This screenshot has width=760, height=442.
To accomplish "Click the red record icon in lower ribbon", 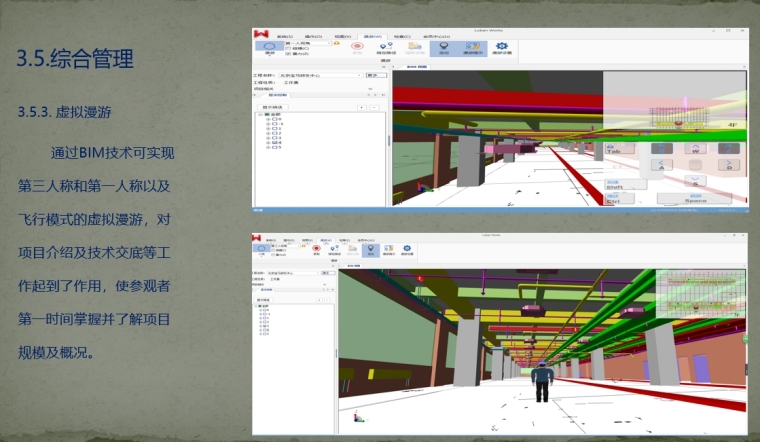I will pos(316,250).
